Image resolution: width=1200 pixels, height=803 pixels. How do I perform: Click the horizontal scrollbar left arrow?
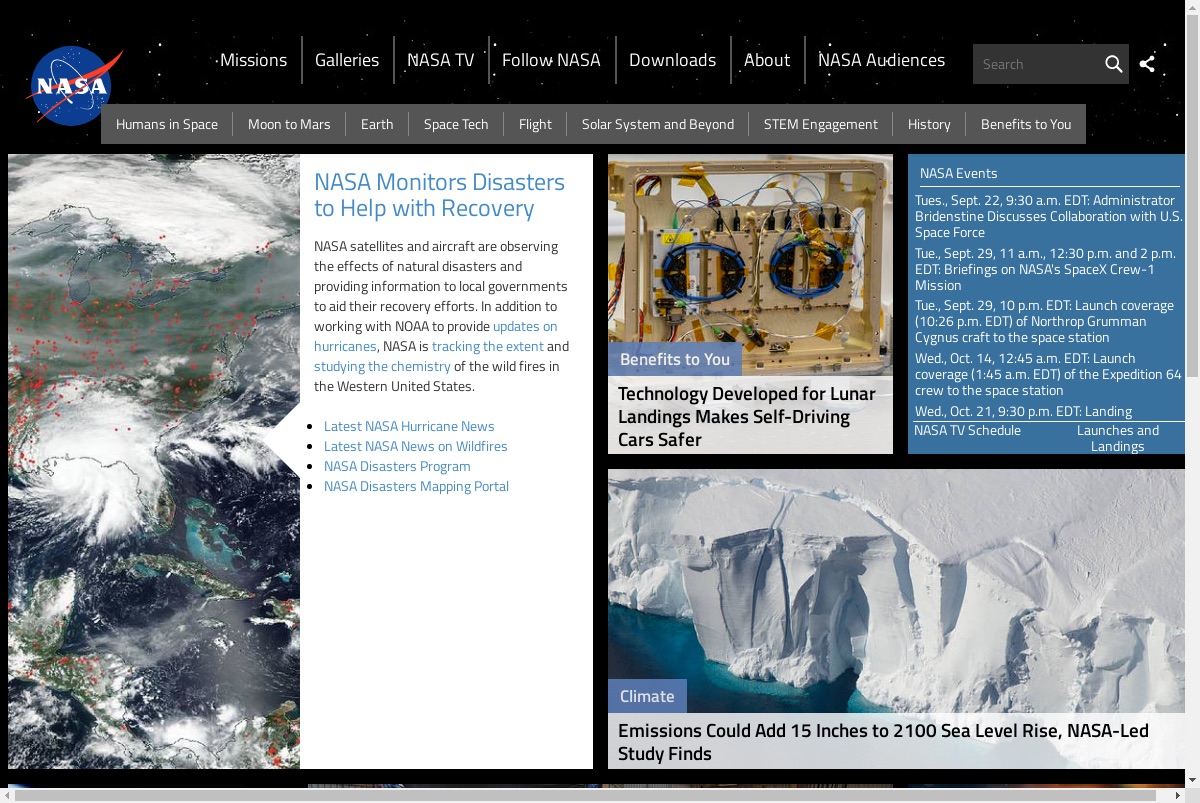click(9, 795)
